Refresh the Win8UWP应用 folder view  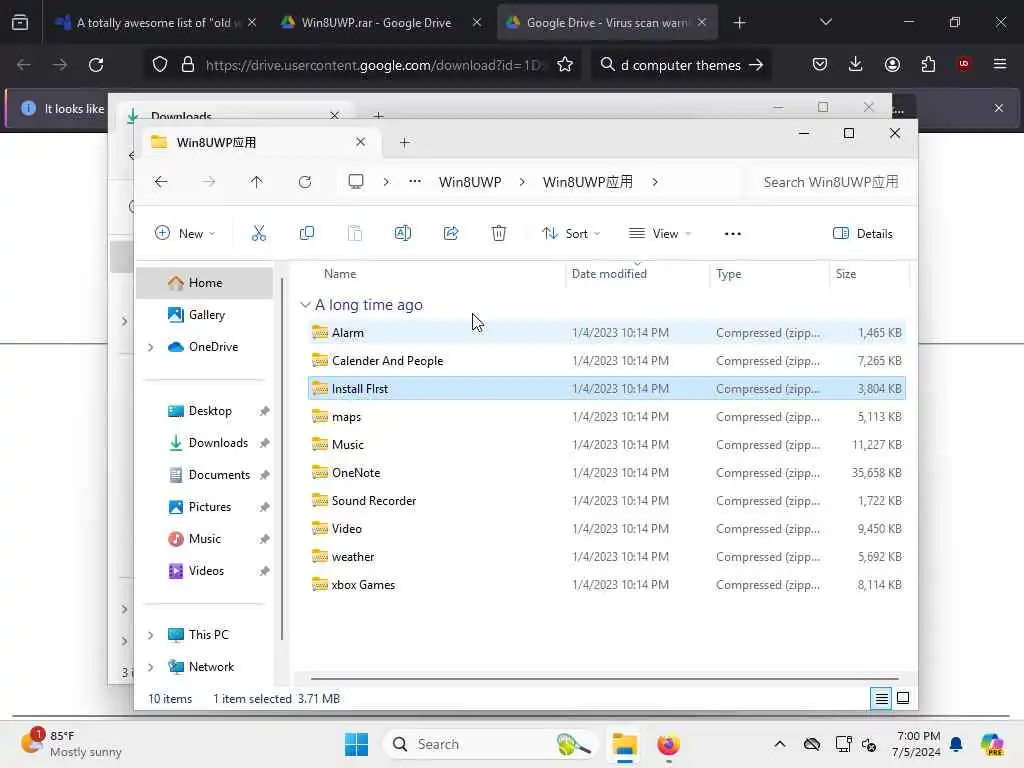305,182
